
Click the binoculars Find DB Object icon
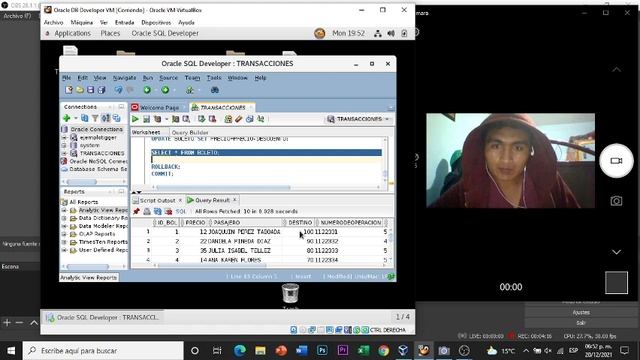[215, 89]
